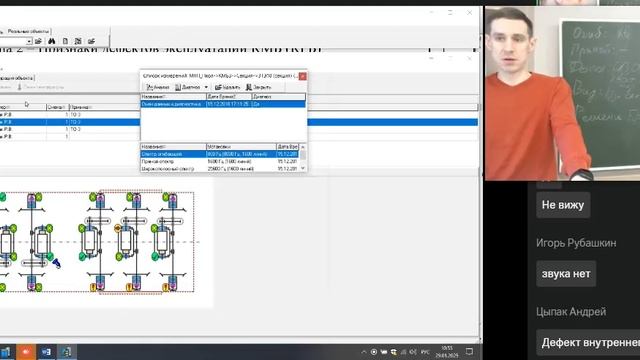Image resolution: width=640 pixels, height=360 pixels.
Task: Click the chat message starting with Дефект
Action: click(588, 342)
